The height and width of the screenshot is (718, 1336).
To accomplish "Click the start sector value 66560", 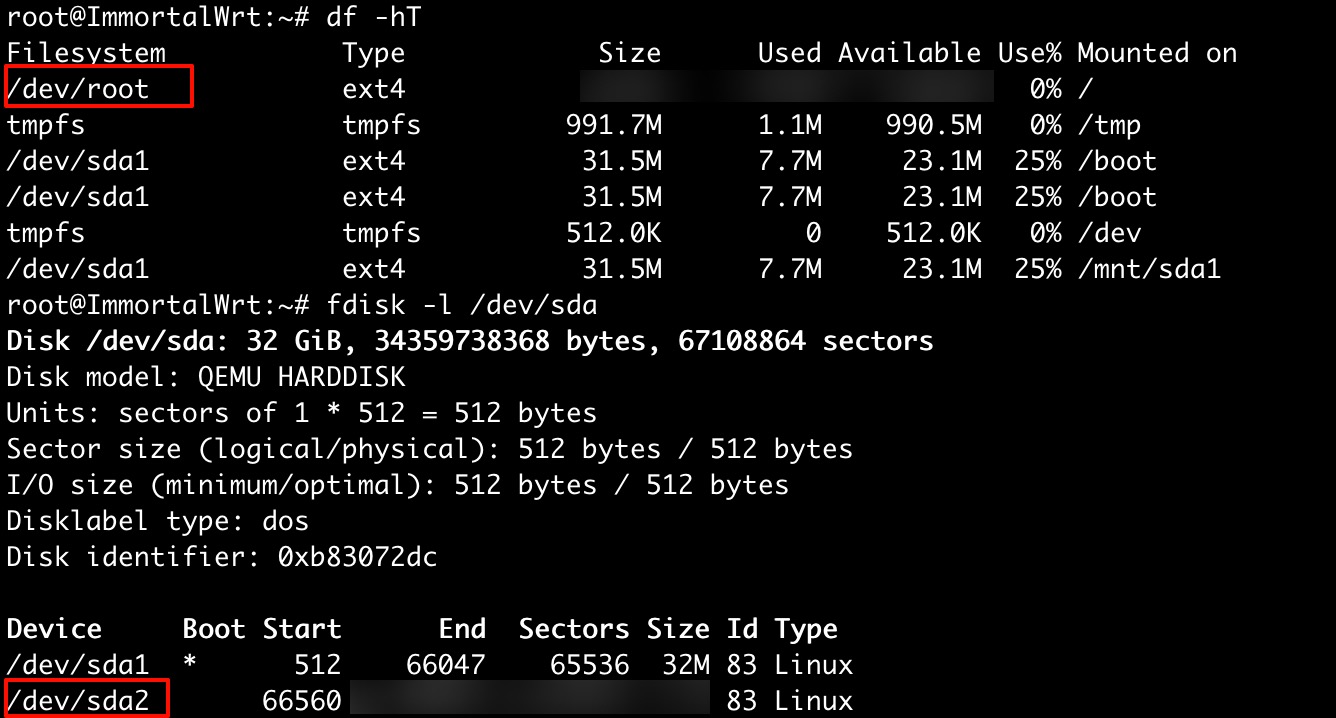I will point(302,701).
